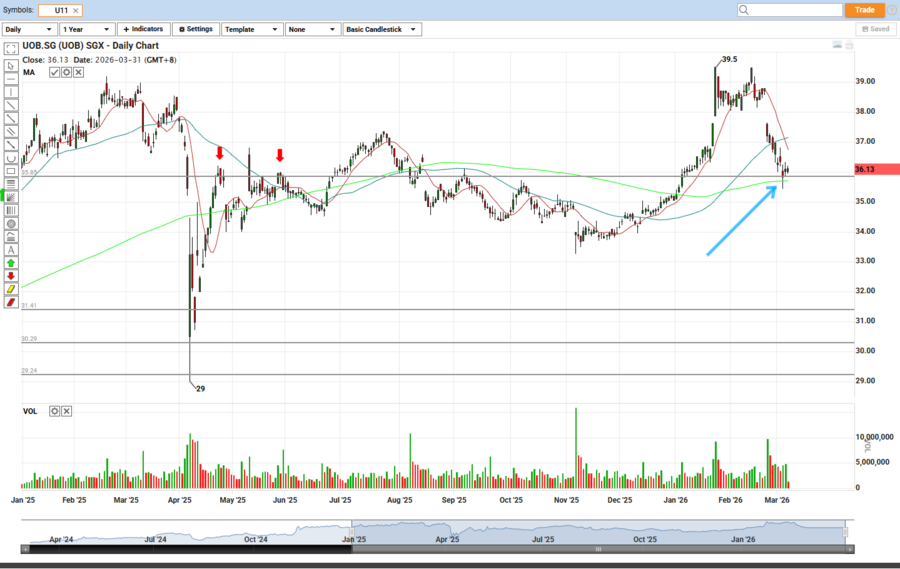
Task: Expand the 1 Year range dropdown
Action: (x=87, y=29)
